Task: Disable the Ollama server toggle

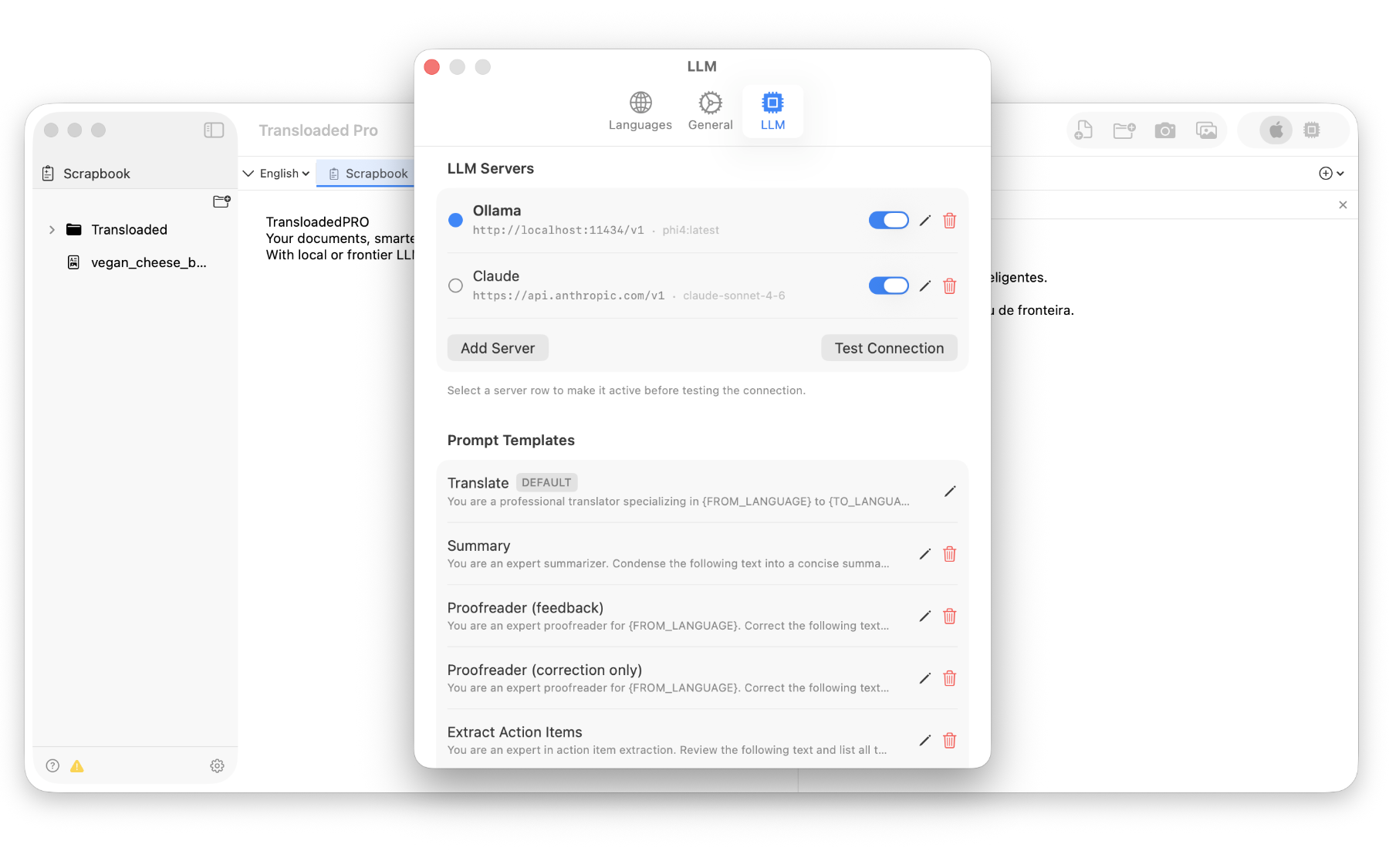Action: (x=888, y=220)
